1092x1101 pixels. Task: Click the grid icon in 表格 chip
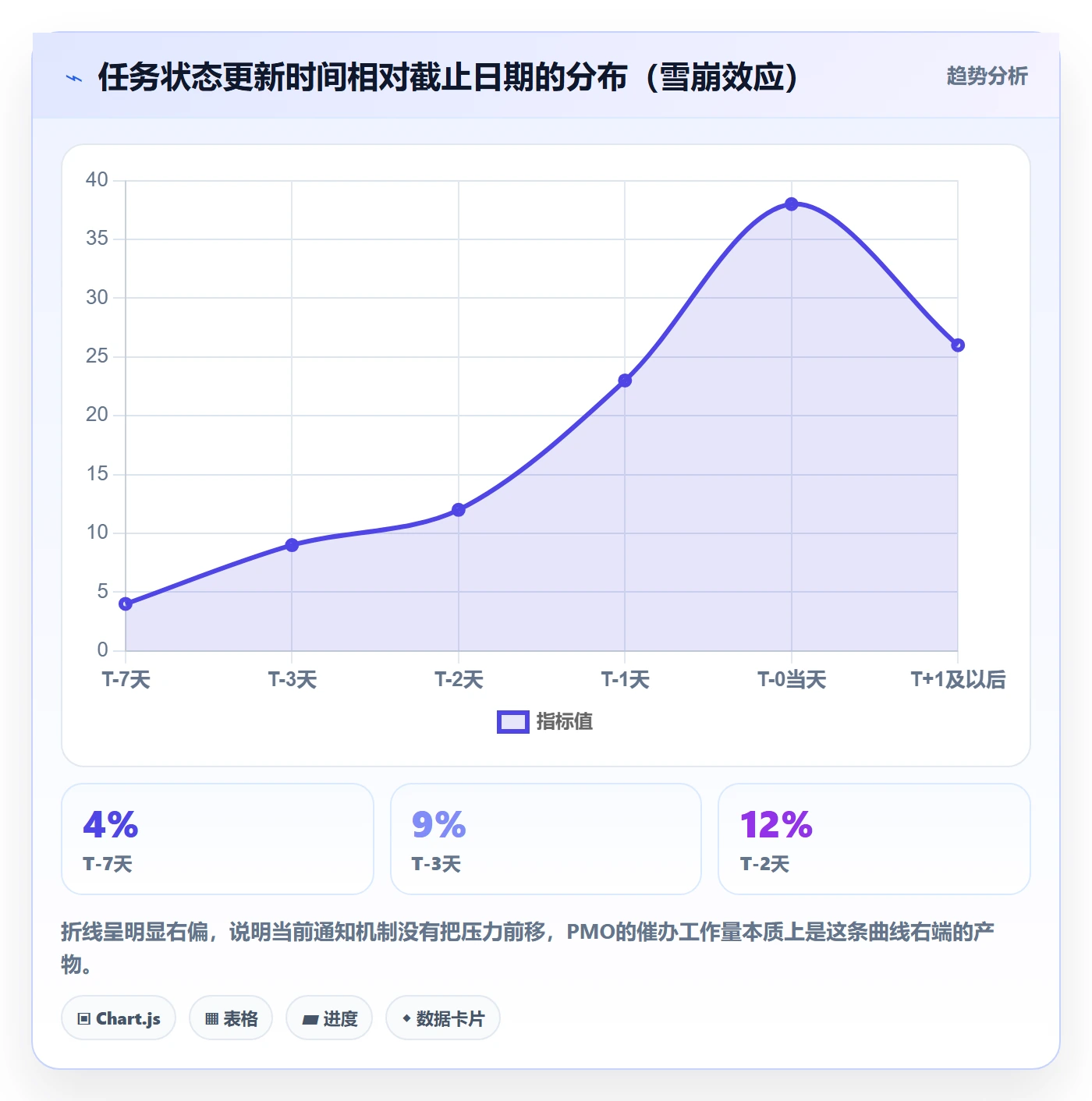click(x=211, y=1019)
